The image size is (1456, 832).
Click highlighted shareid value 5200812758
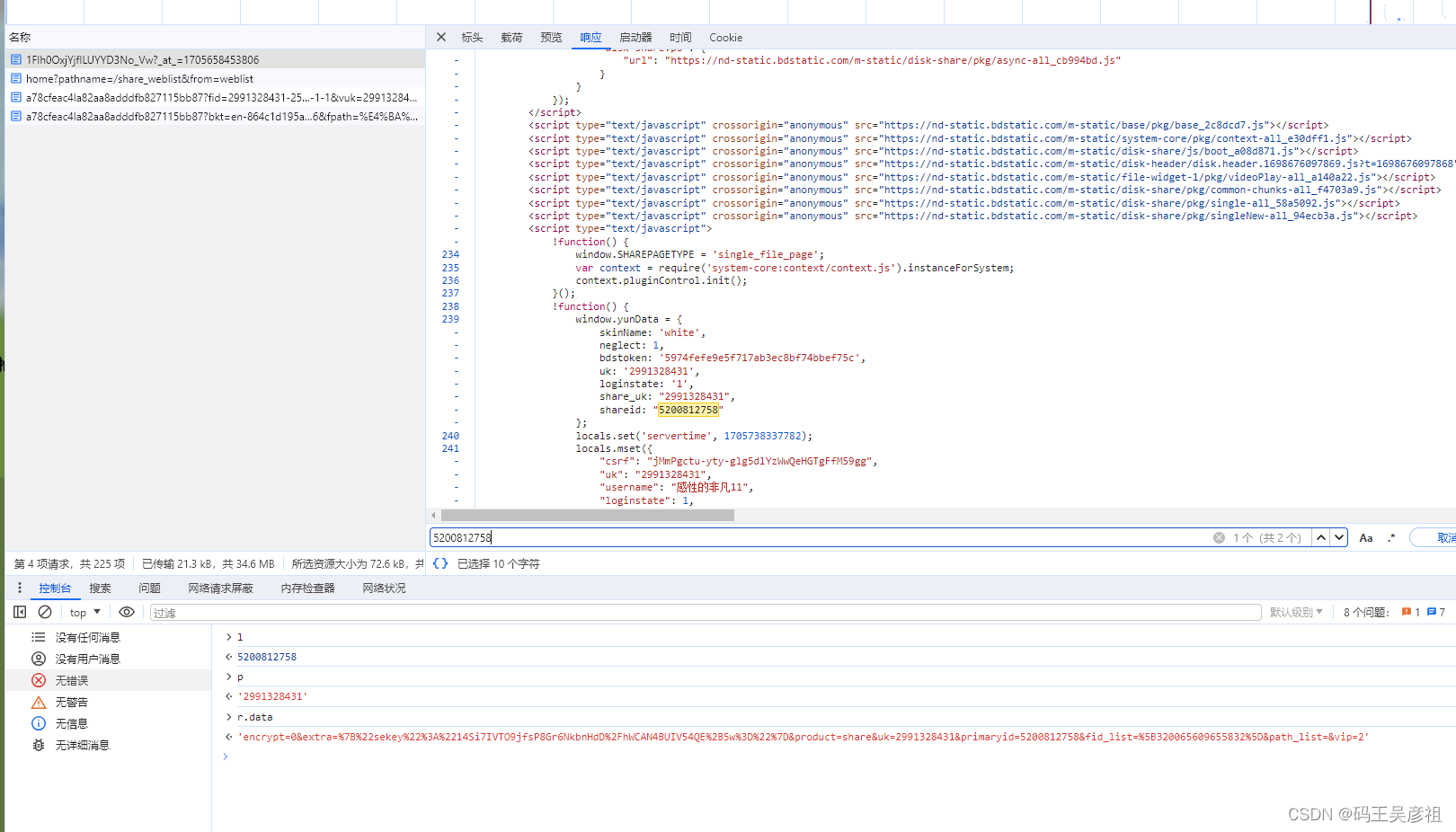688,410
